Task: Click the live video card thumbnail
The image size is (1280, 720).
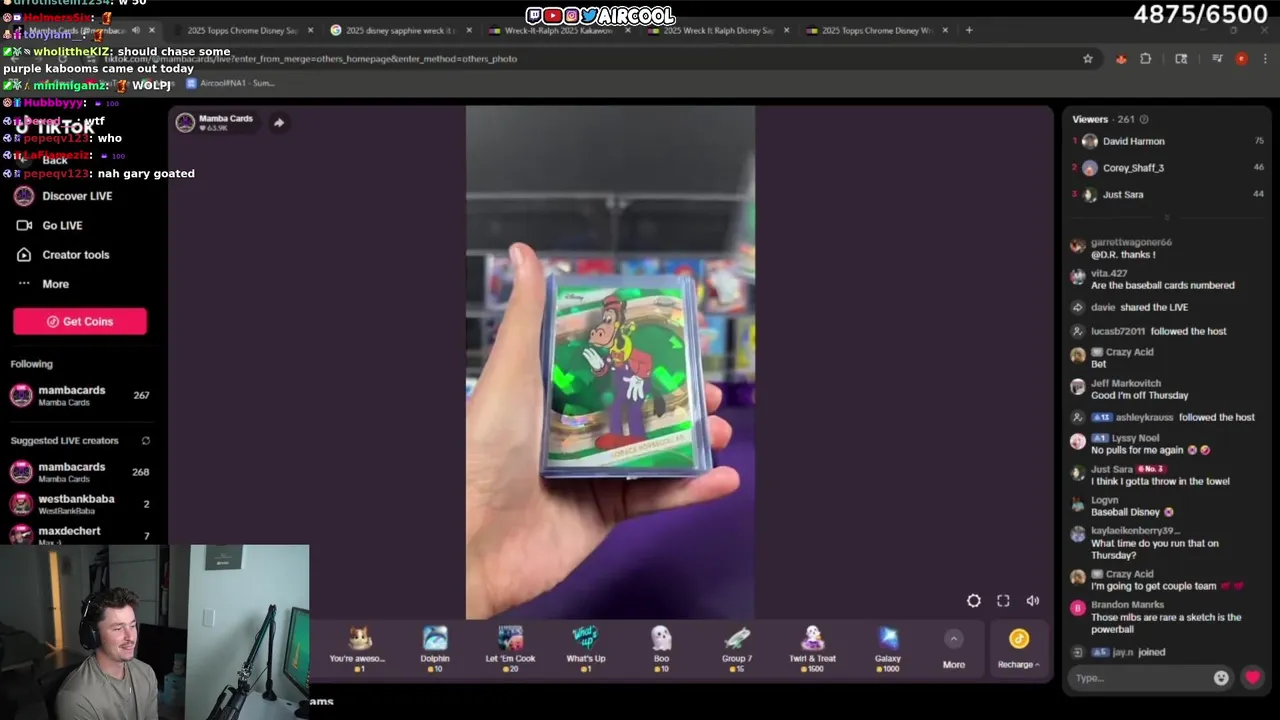Action: point(610,363)
